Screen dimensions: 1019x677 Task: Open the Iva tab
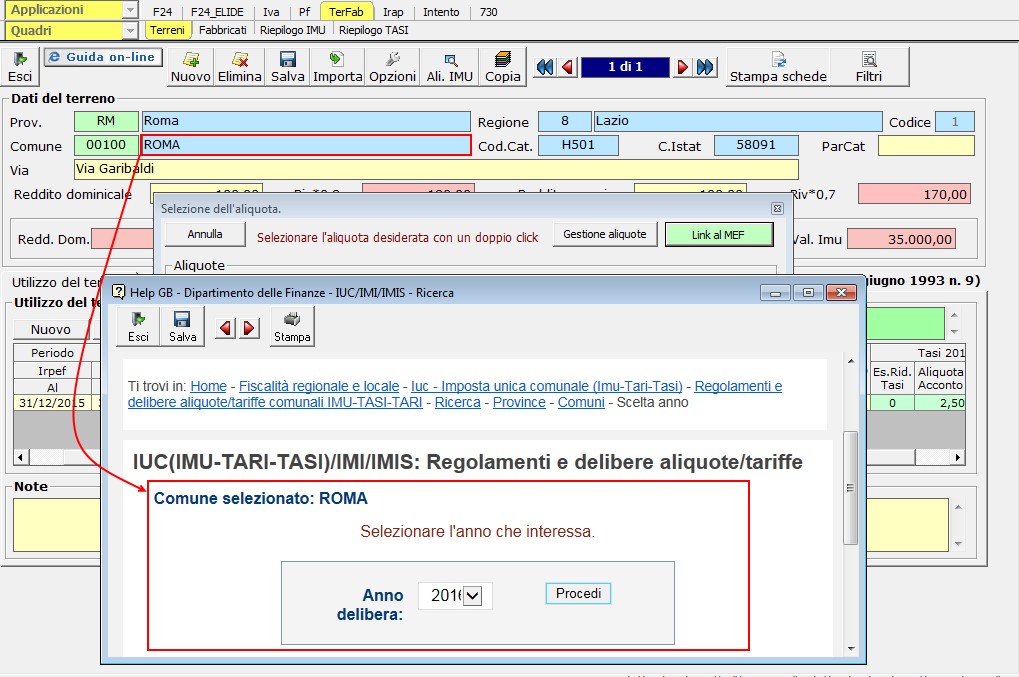(271, 12)
